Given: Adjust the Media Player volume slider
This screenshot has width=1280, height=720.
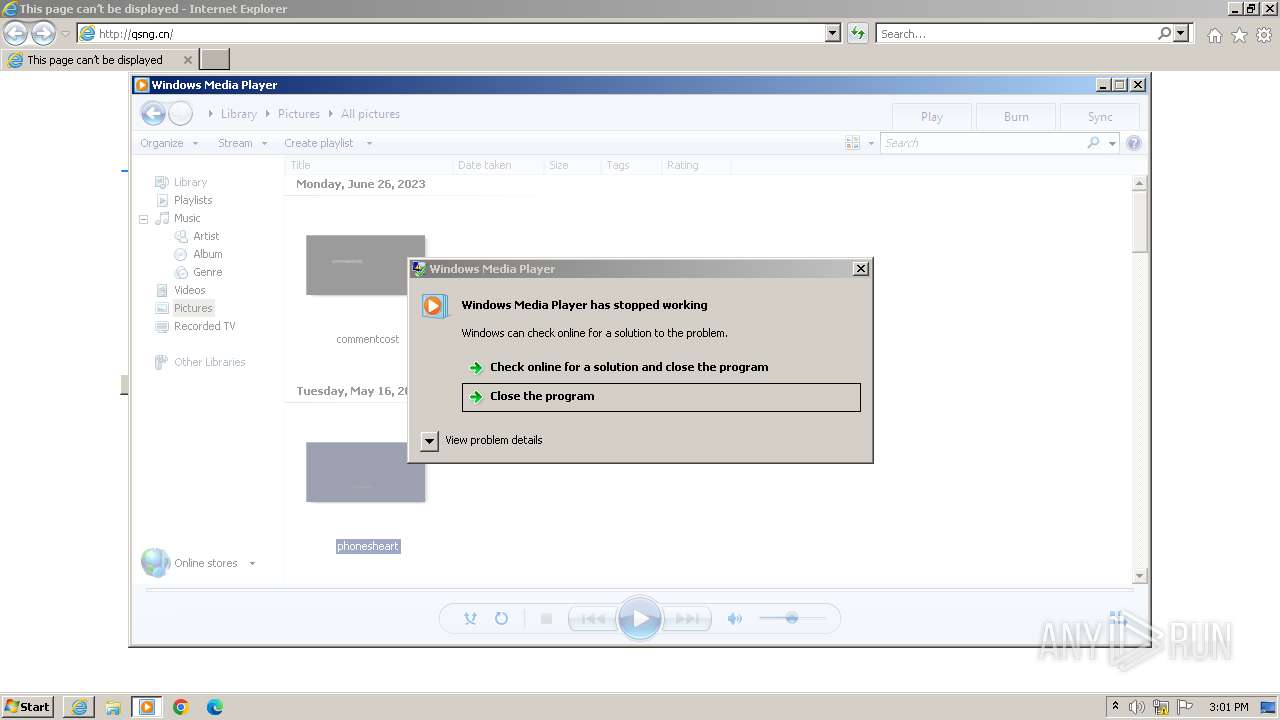Looking at the screenshot, I should tap(792, 619).
